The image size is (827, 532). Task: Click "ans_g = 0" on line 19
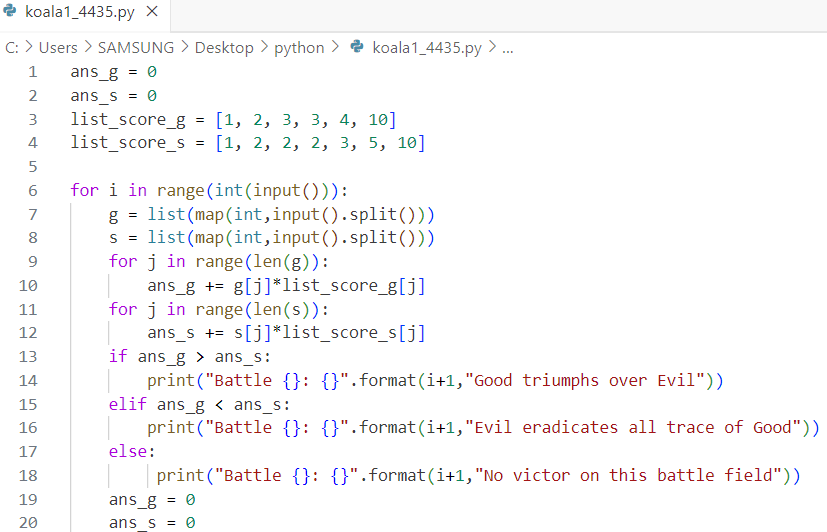(152, 500)
